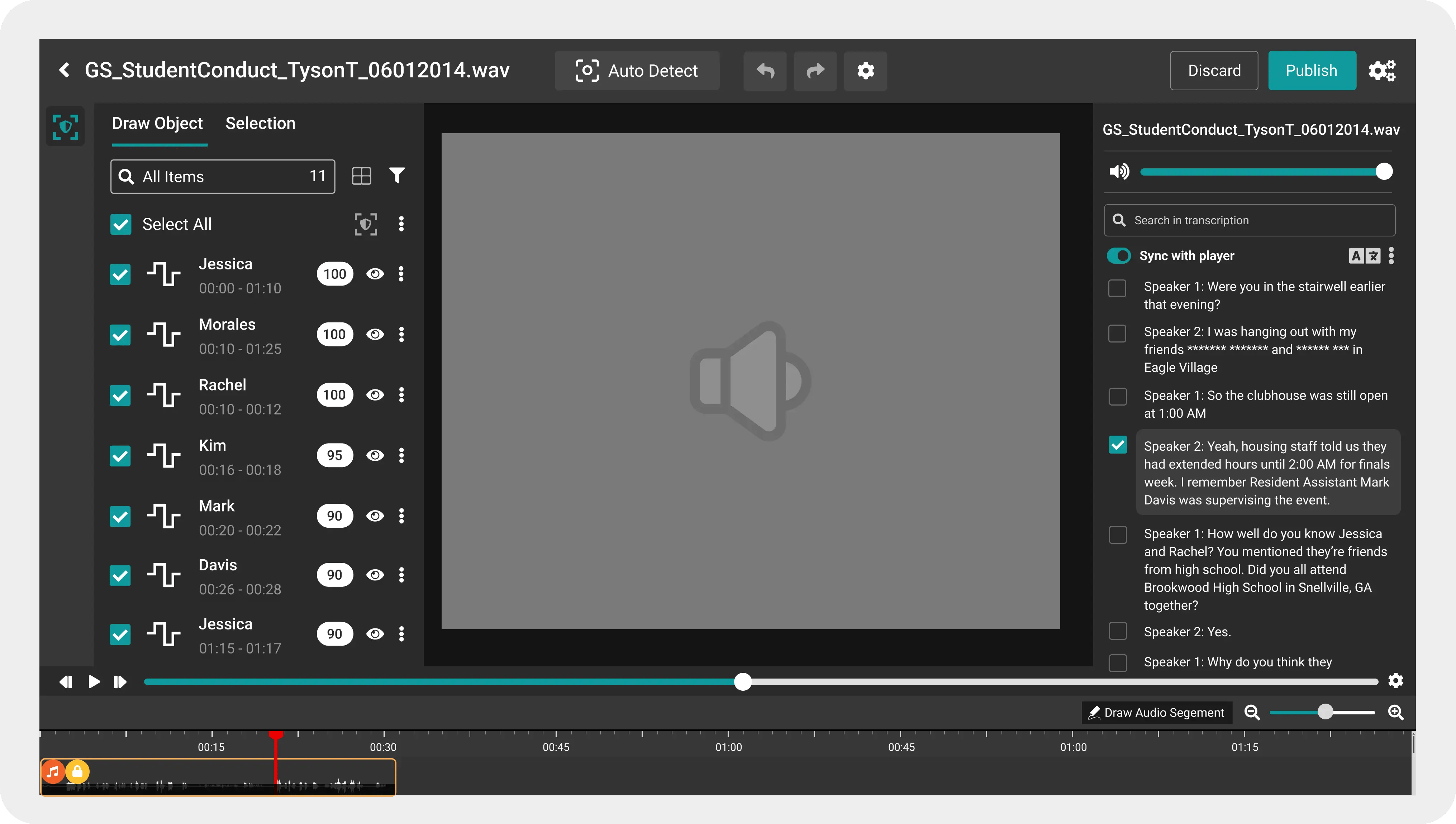The height and width of the screenshot is (824, 1456).
Task: Publish the redacted file
Action: pos(1312,71)
